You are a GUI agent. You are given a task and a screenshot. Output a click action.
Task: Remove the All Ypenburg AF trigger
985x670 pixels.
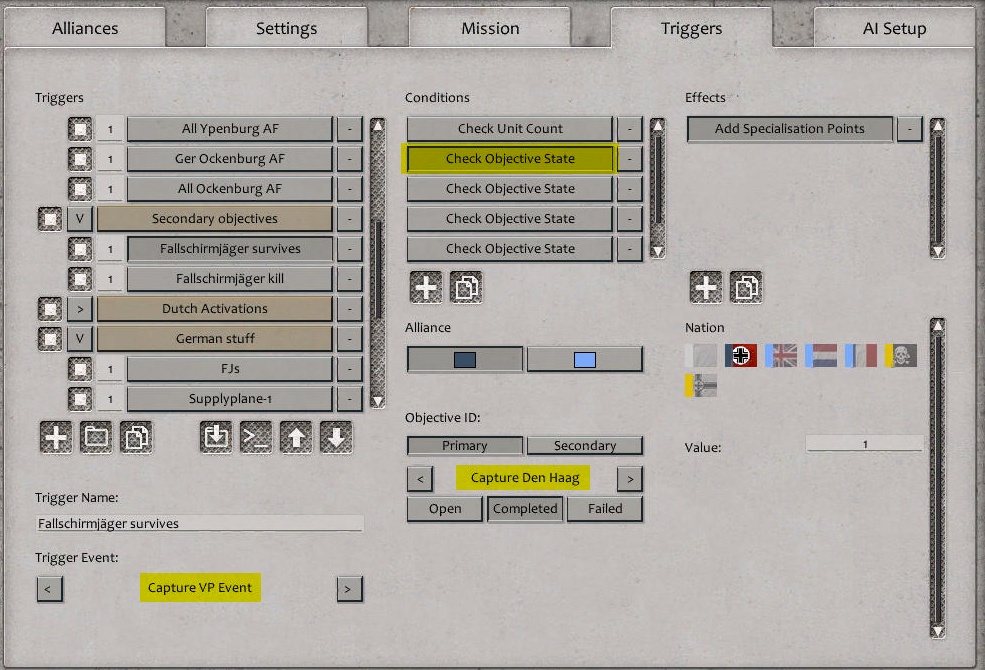(349, 129)
